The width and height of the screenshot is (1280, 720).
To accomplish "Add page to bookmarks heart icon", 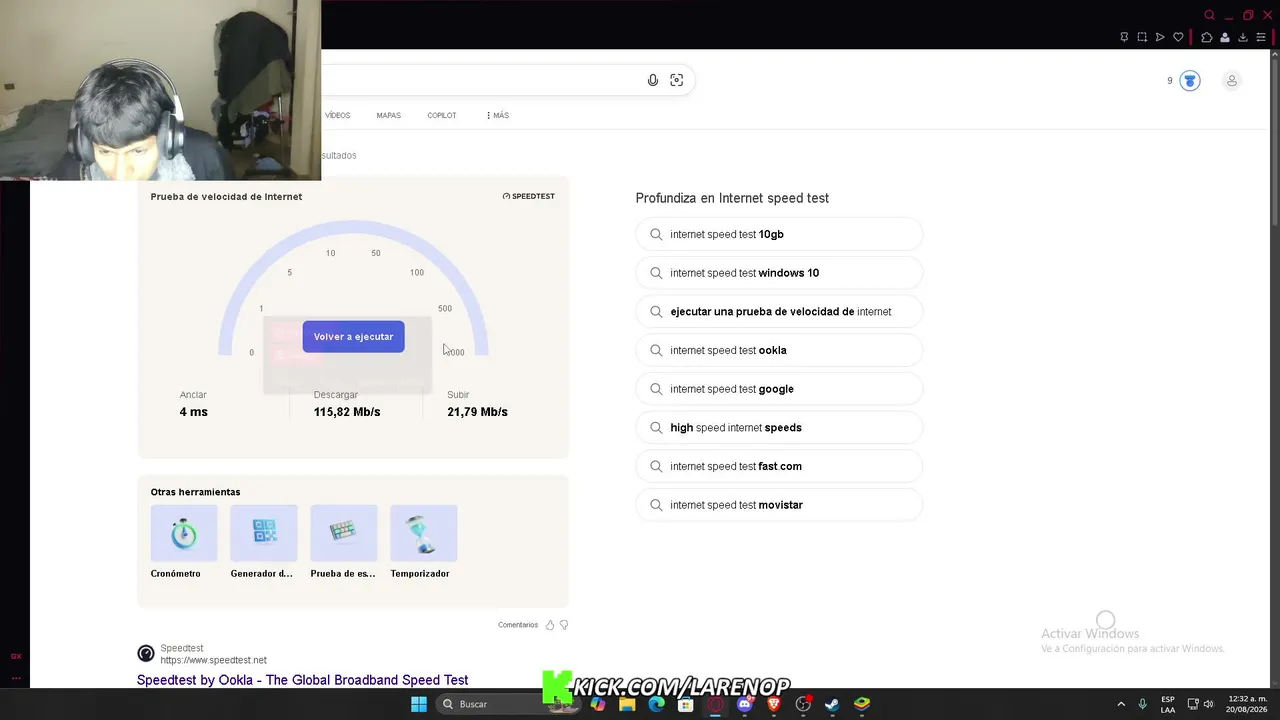I will tap(1178, 37).
